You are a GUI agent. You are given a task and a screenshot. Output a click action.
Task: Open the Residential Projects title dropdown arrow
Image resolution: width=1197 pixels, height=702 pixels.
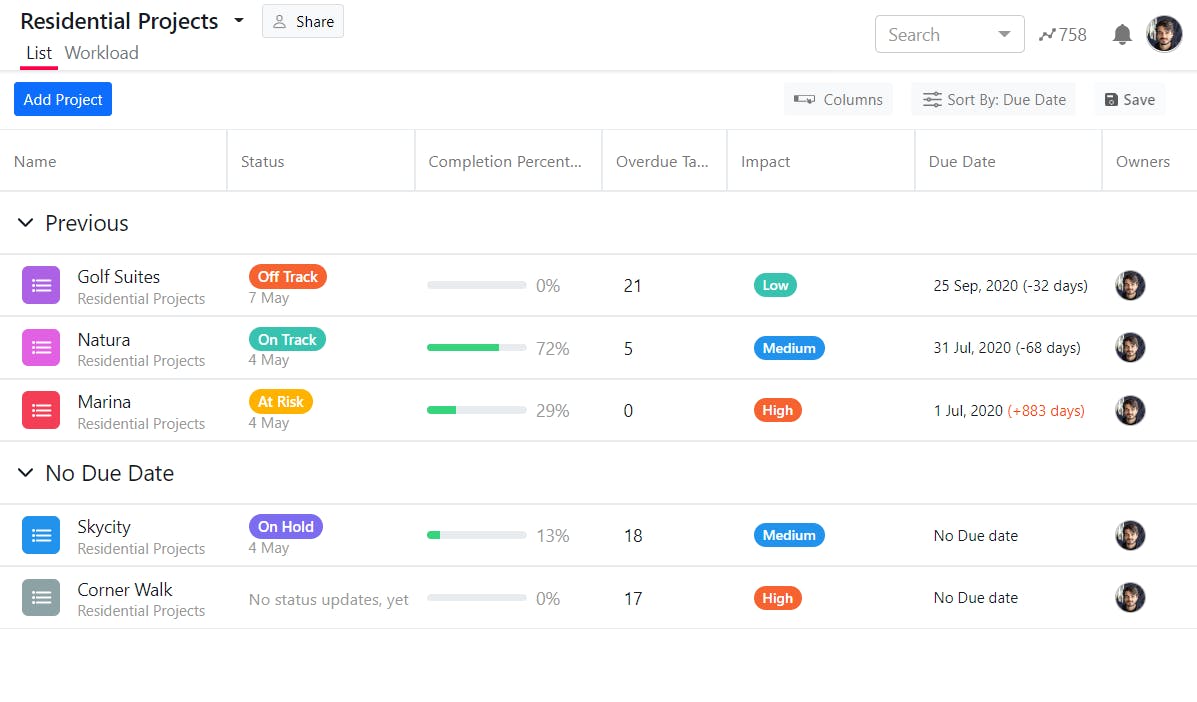tap(239, 21)
